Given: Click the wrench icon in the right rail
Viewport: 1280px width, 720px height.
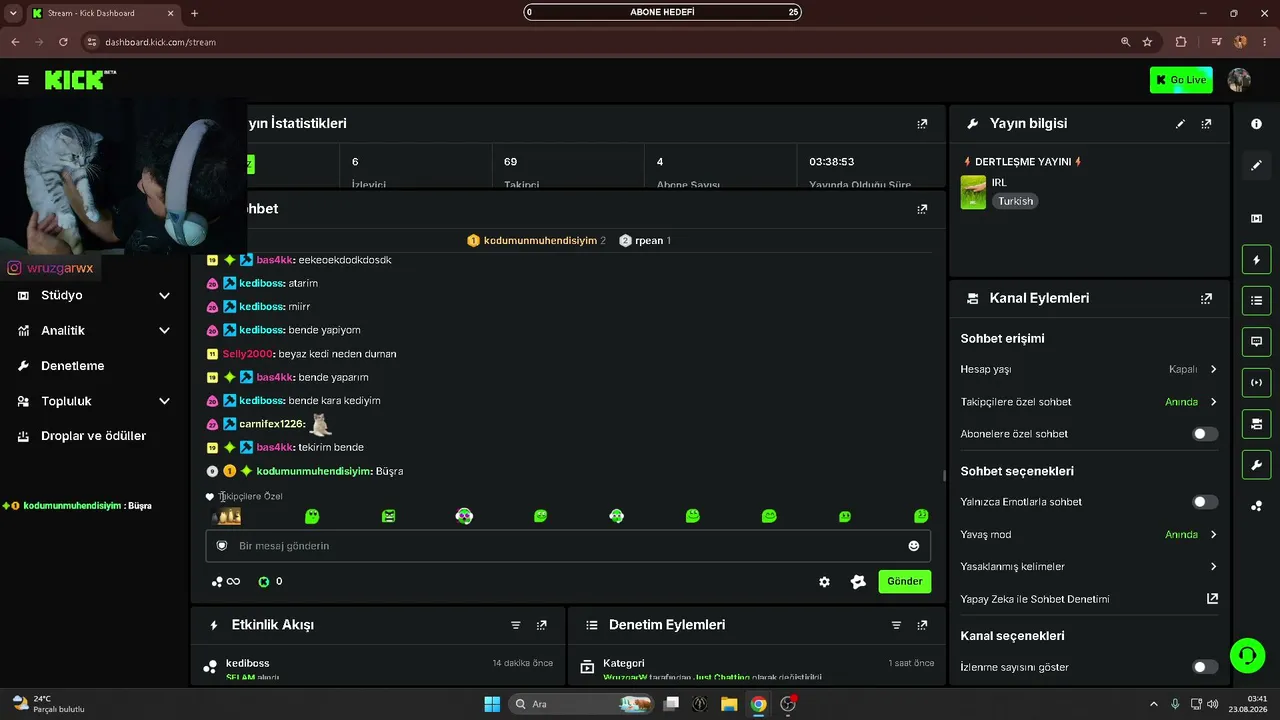Looking at the screenshot, I should click(1257, 465).
